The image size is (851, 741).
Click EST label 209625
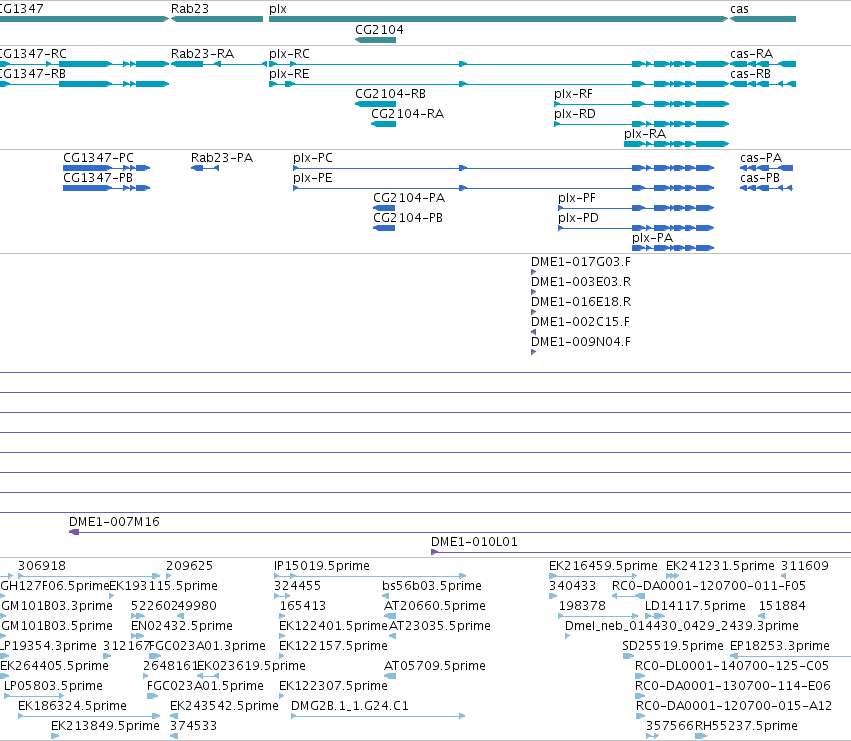tap(189, 566)
